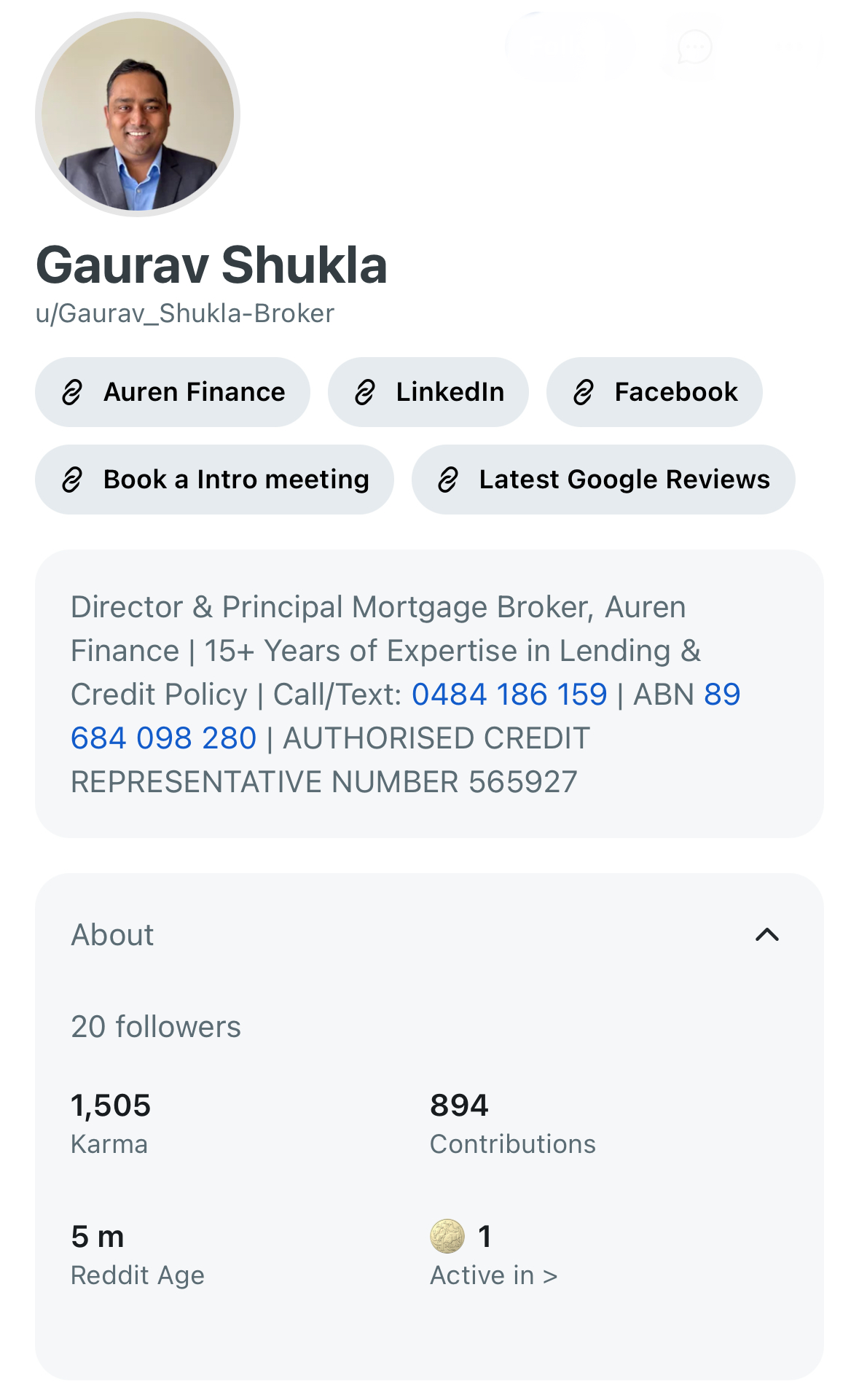Screen dimensions: 859x1400
Task: Click the chain icon on the LinkedIn chip
Action: click(365, 392)
